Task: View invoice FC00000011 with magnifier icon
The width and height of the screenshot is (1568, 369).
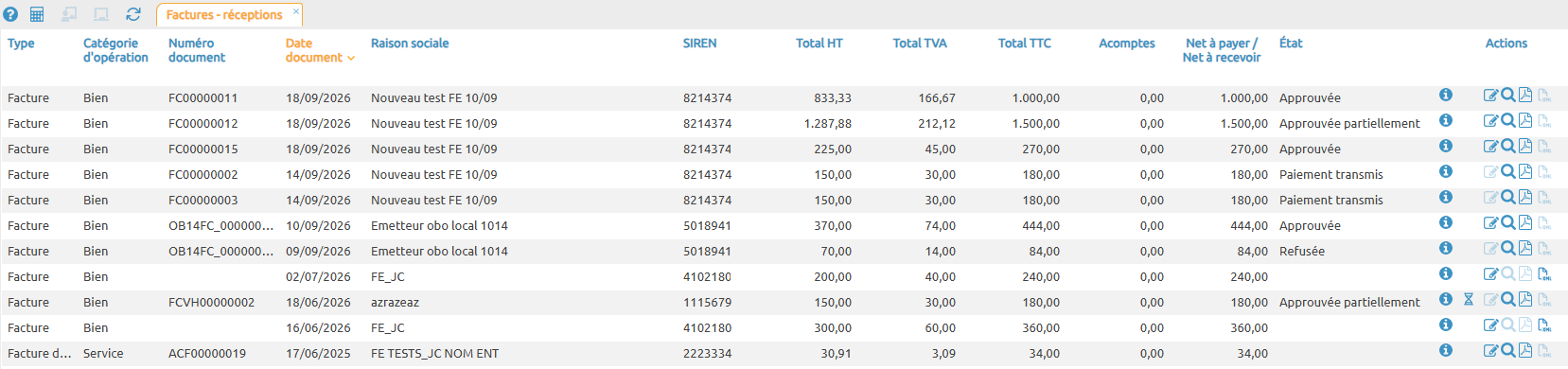Action: [x=1508, y=95]
